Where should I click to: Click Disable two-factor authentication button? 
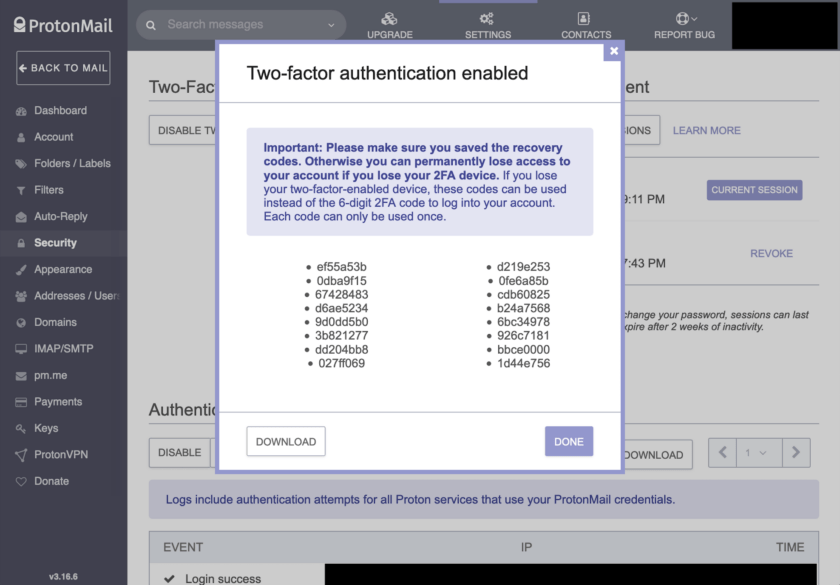[183, 130]
